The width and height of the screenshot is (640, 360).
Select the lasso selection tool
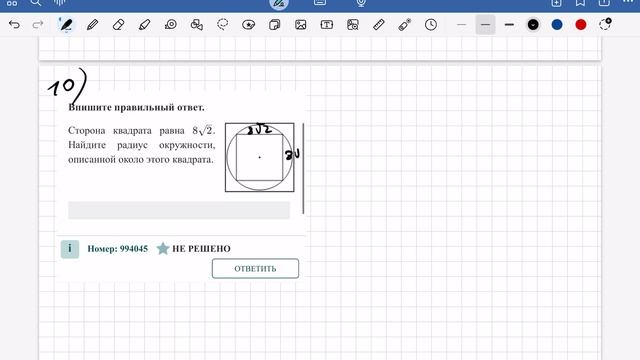[222, 25]
